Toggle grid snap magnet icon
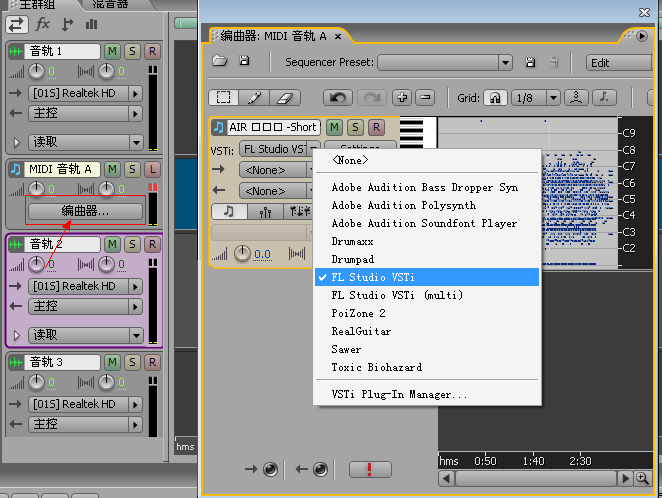662x498 pixels. tap(495, 98)
